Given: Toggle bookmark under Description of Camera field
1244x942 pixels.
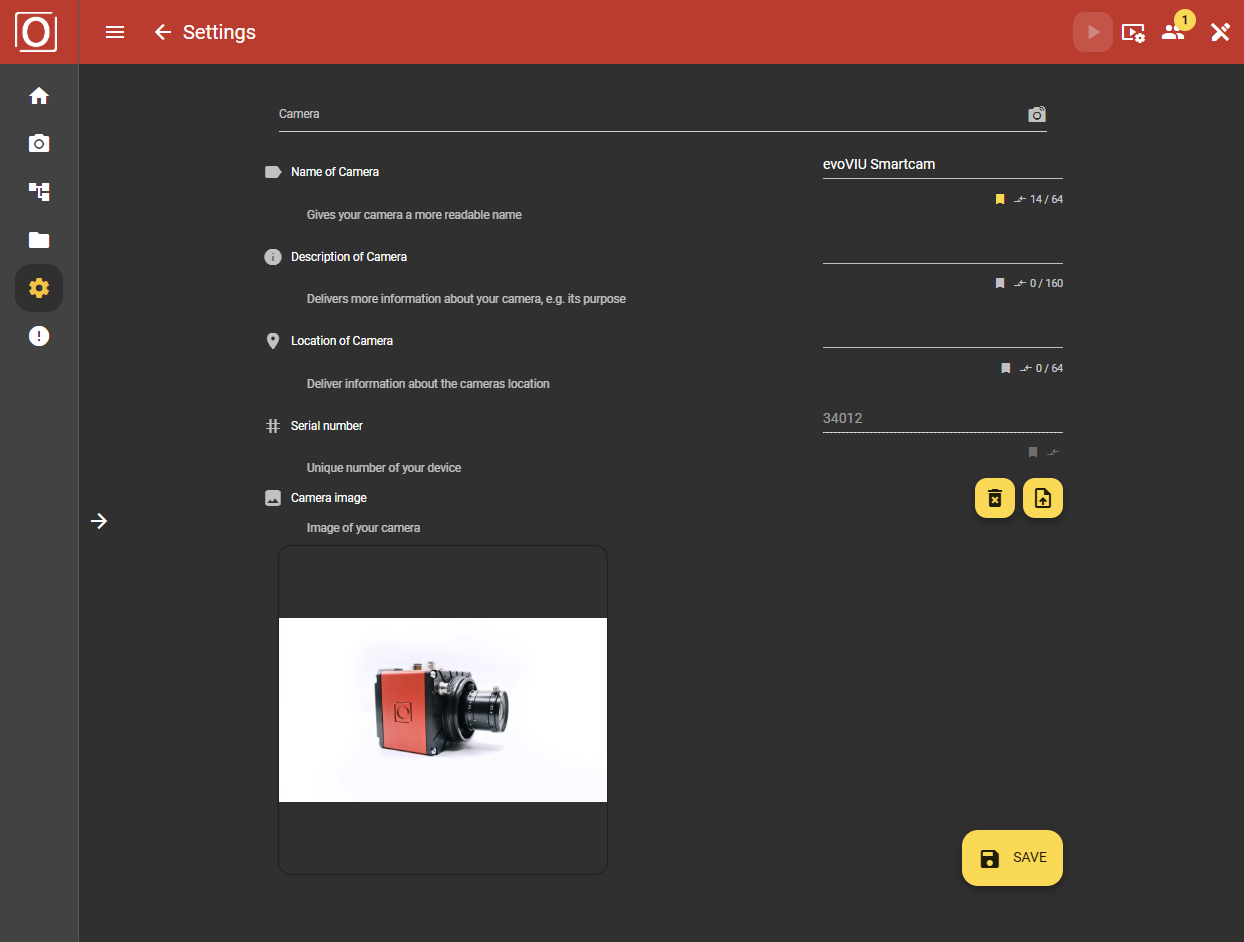Looking at the screenshot, I should click(1000, 284).
